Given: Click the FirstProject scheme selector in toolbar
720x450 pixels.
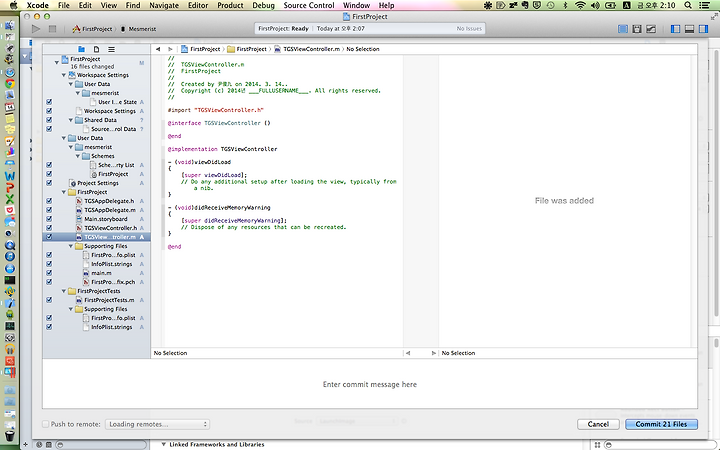Looking at the screenshot, I should tap(92, 29).
